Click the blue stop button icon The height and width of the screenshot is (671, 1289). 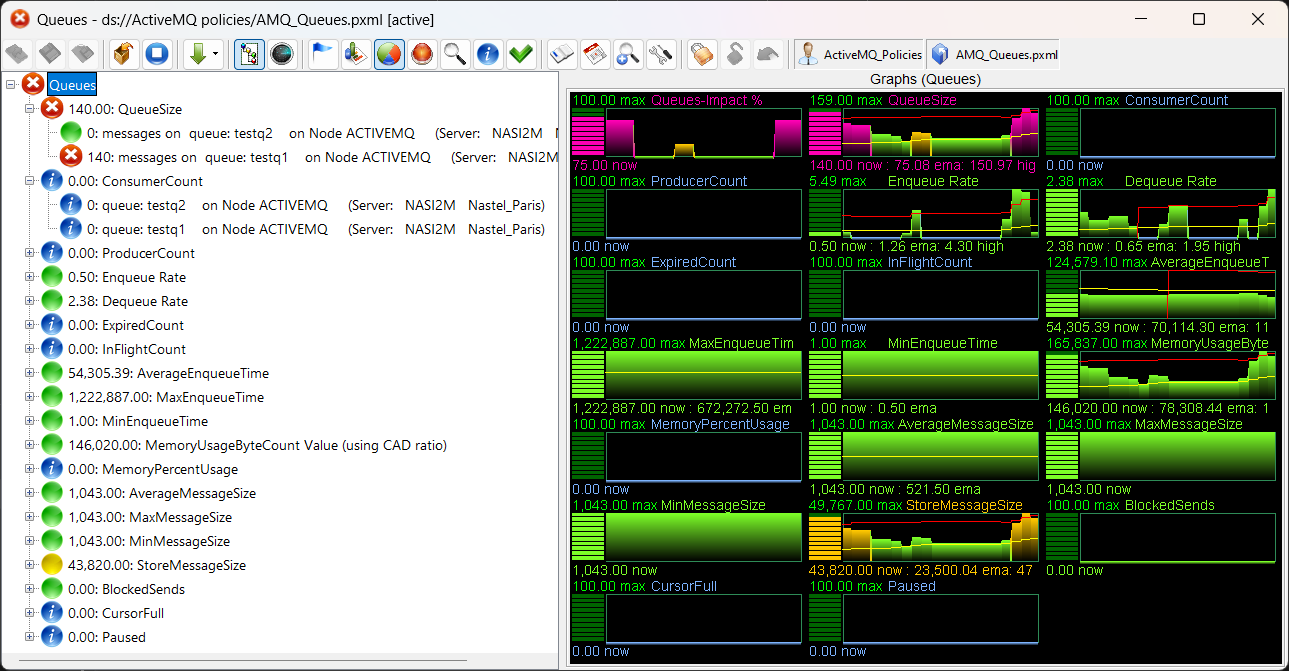click(x=158, y=54)
